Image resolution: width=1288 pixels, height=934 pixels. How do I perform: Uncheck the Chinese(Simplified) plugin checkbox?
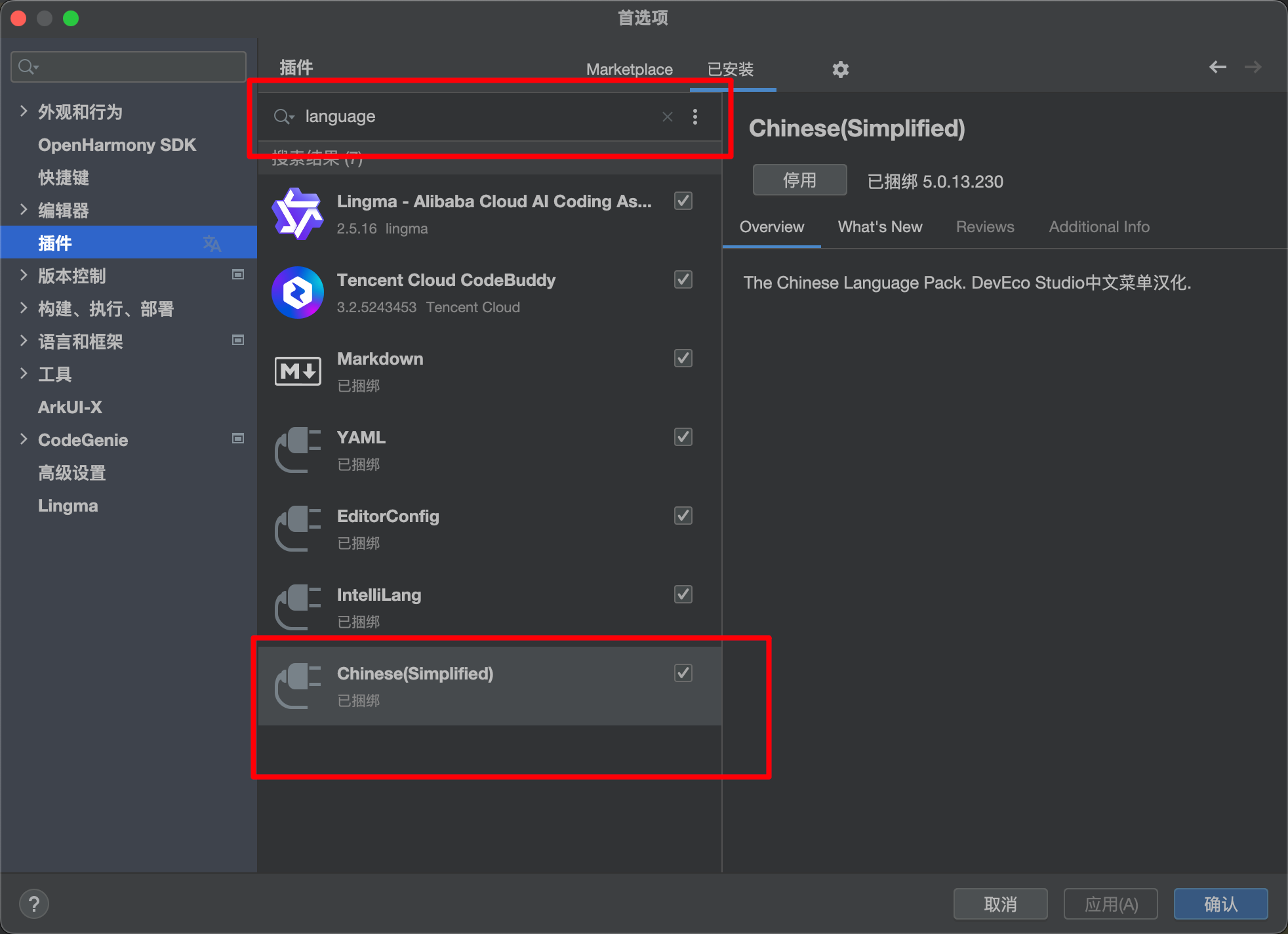pos(683,673)
